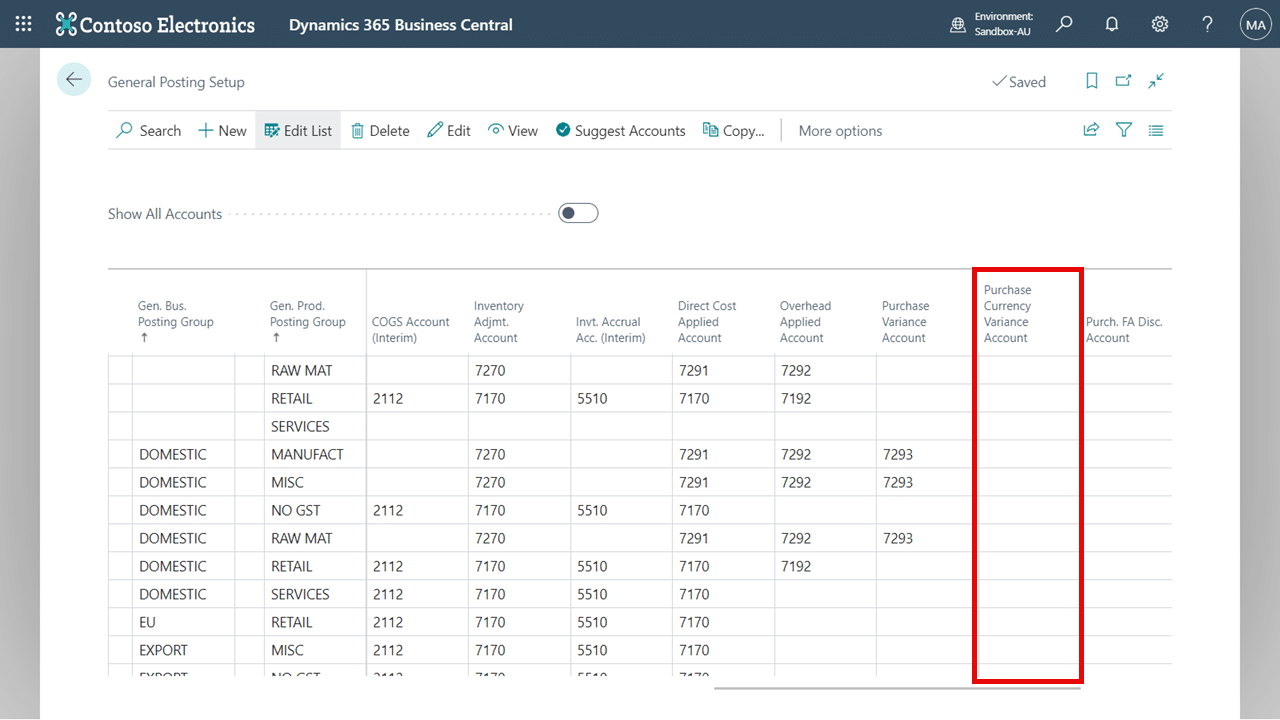Search within the list
The width and height of the screenshot is (1280, 720).
(x=148, y=130)
